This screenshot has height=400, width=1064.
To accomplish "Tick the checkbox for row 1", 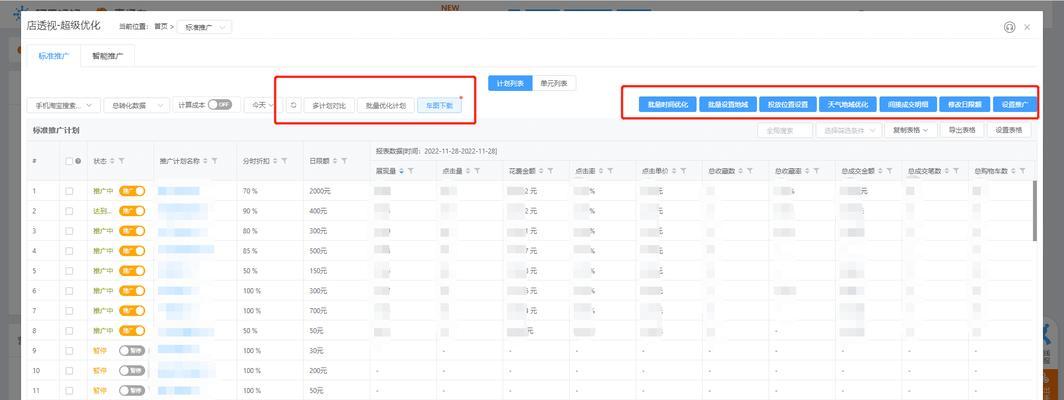I will coord(69,192).
